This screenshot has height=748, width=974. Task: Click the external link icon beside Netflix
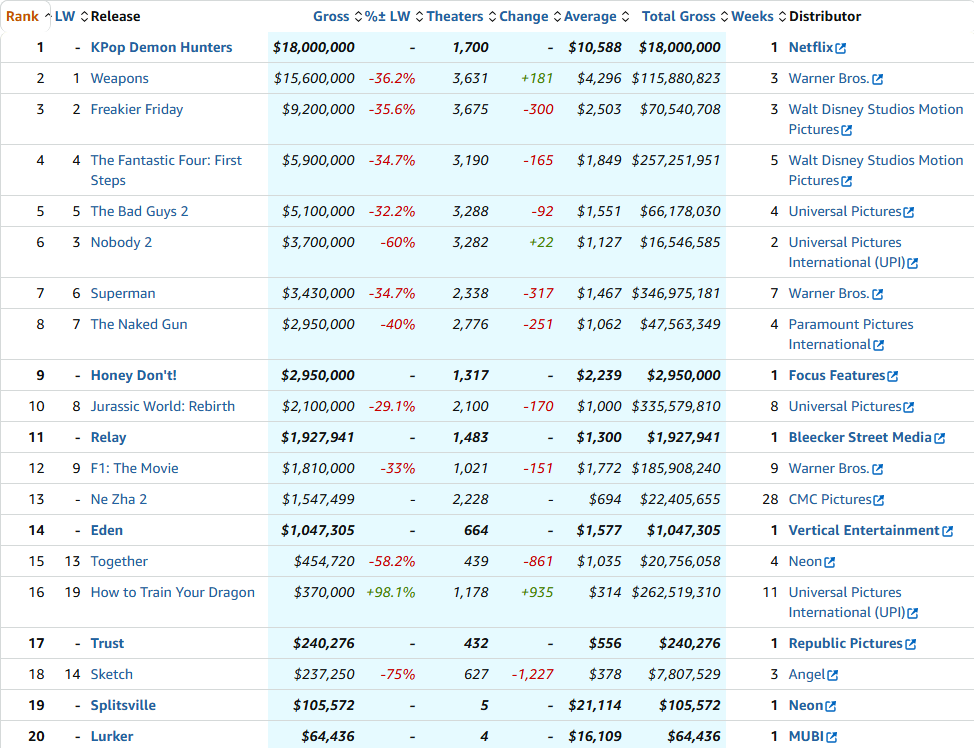pos(841,48)
